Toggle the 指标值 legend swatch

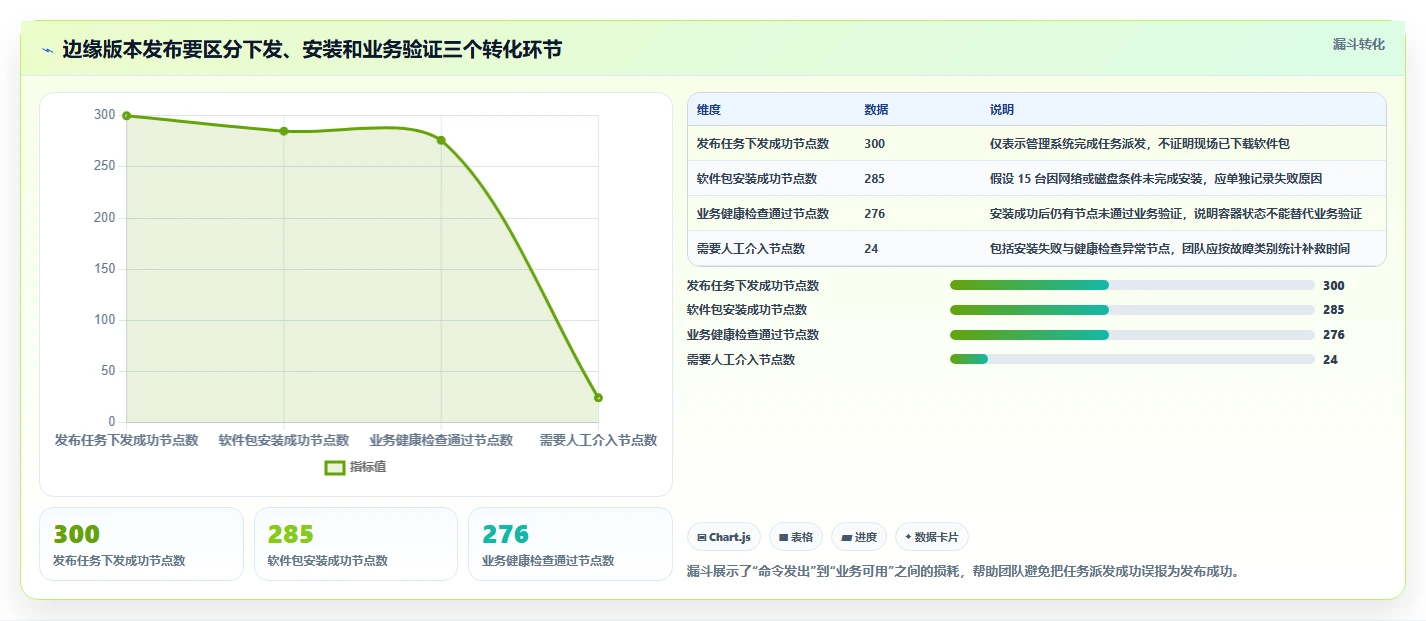coord(335,467)
